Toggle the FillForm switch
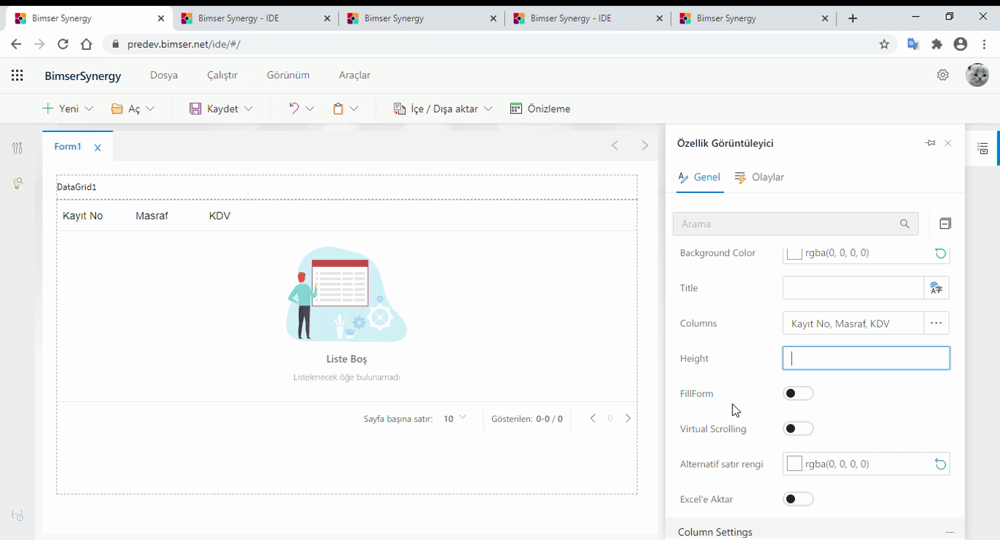Screen dimensions: 1000x540 pos(798,393)
